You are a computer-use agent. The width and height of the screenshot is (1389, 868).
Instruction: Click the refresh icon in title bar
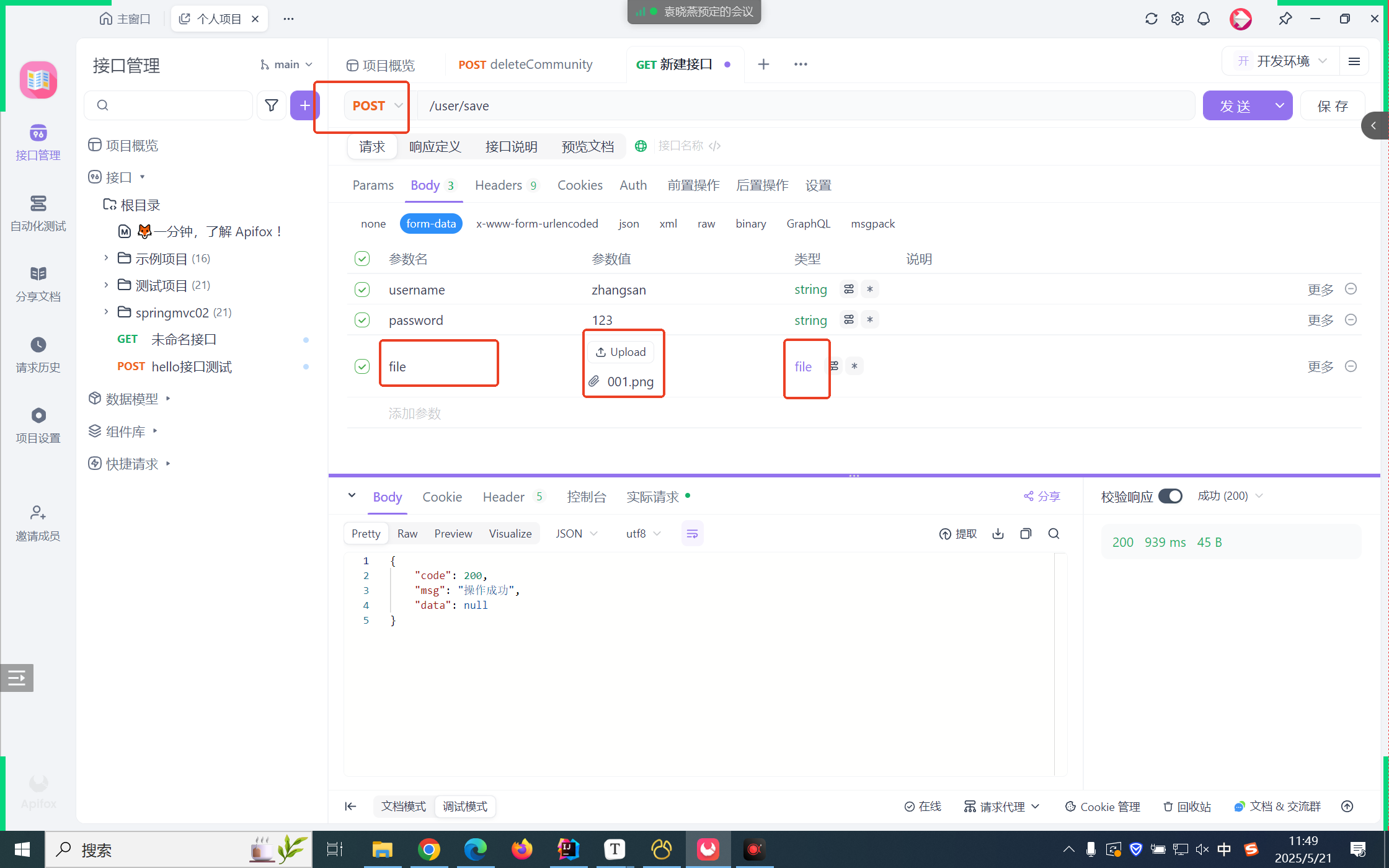coord(1151,19)
